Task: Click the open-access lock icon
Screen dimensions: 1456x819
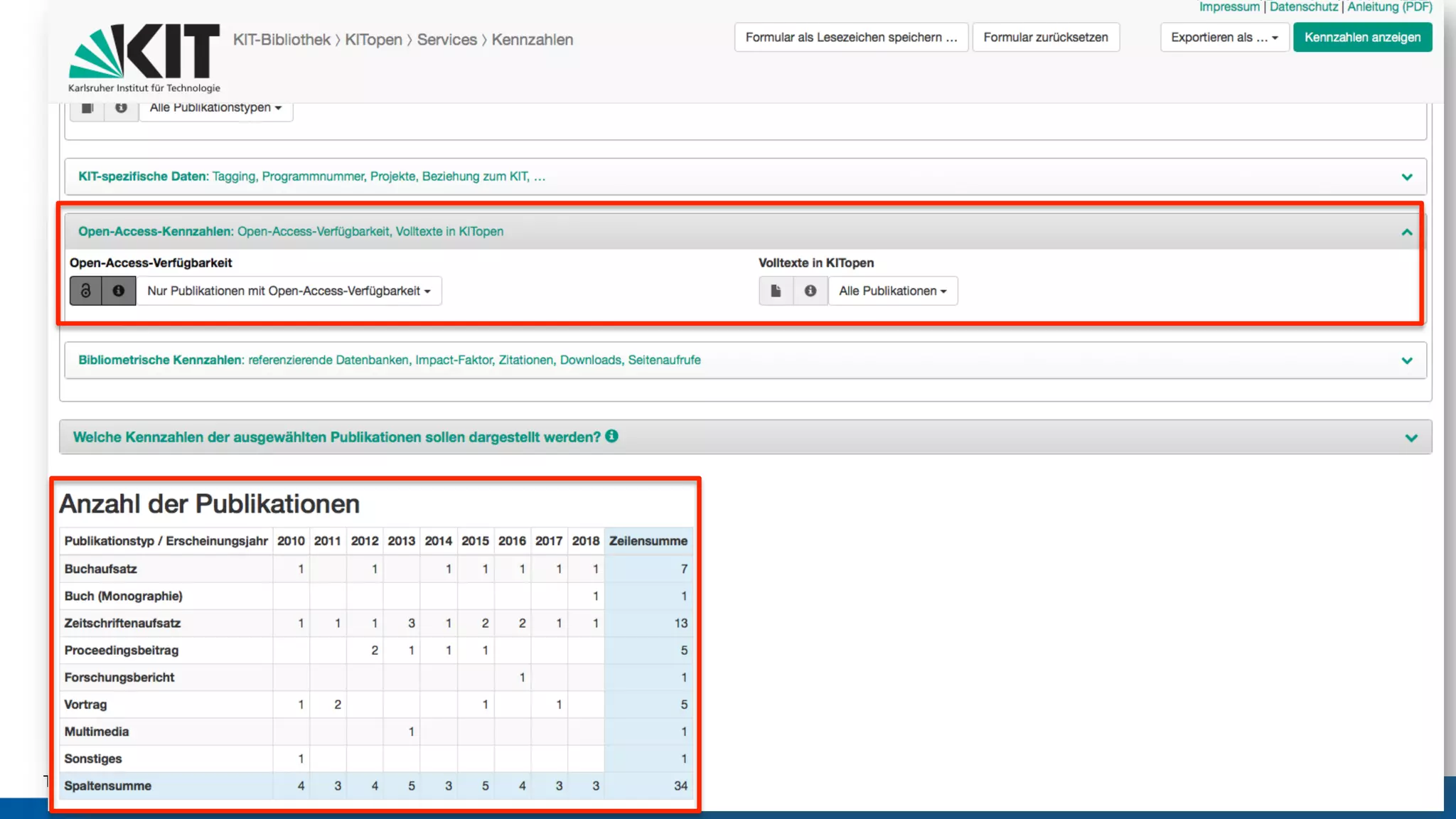Action: point(85,291)
